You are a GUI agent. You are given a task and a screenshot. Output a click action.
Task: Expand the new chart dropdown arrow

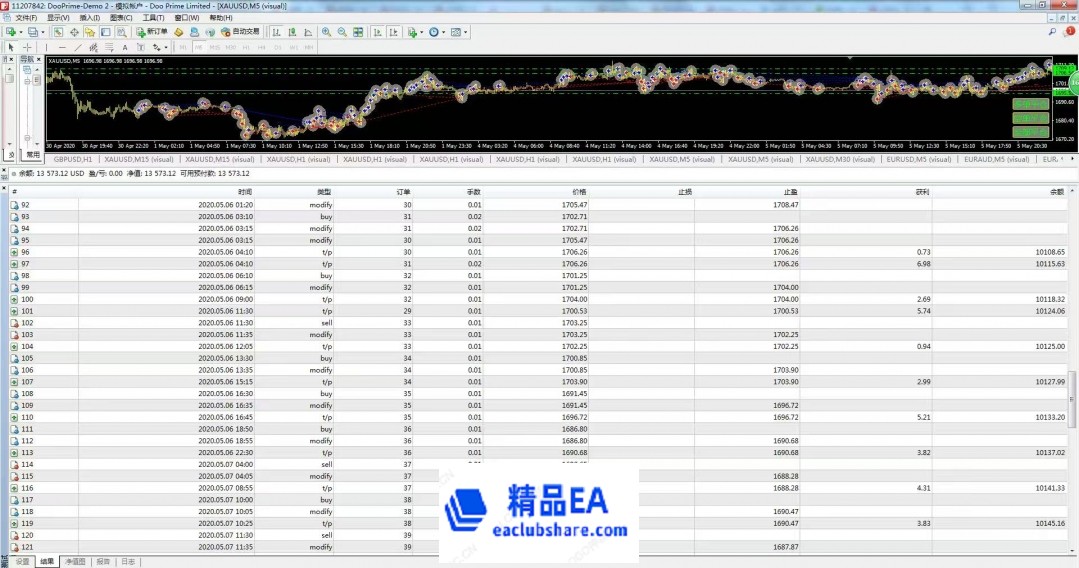[20, 32]
